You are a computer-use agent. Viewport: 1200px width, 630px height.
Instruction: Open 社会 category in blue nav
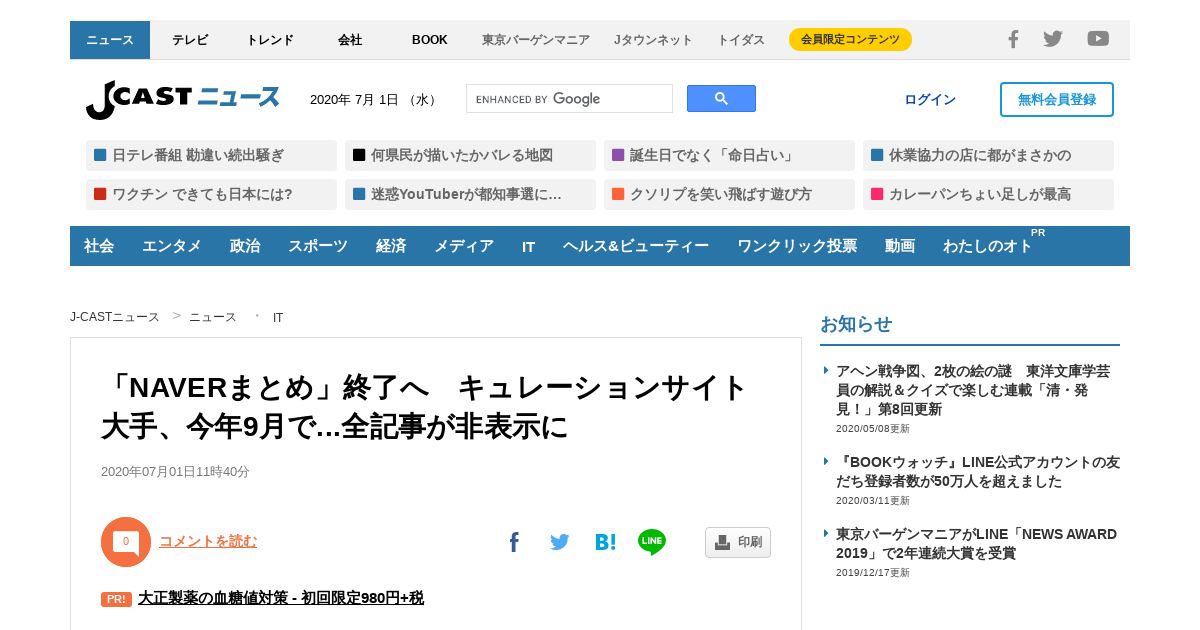pyautogui.click(x=99, y=246)
